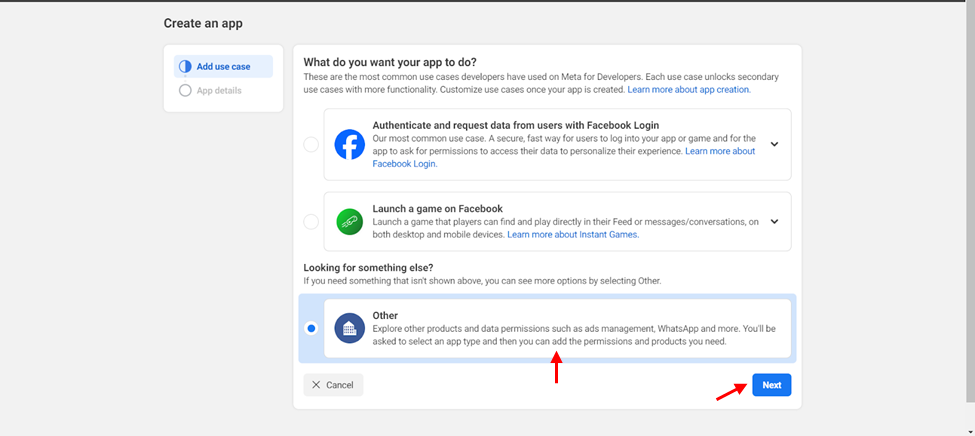This screenshot has width=975, height=436.
Task: Click Looking for something else? heading
Action: pyautogui.click(x=368, y=267)
